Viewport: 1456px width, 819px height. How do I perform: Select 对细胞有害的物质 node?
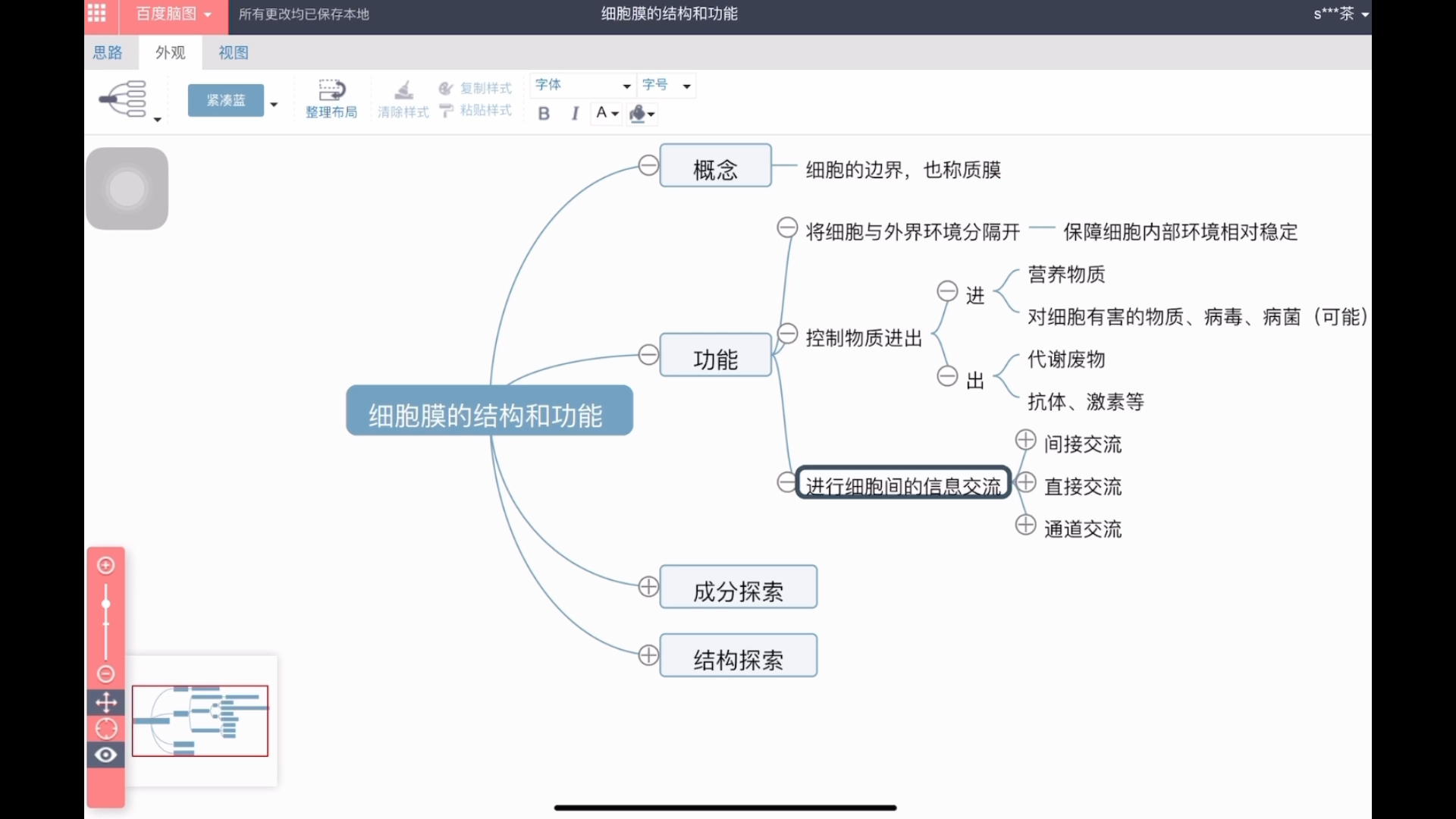1197,317
